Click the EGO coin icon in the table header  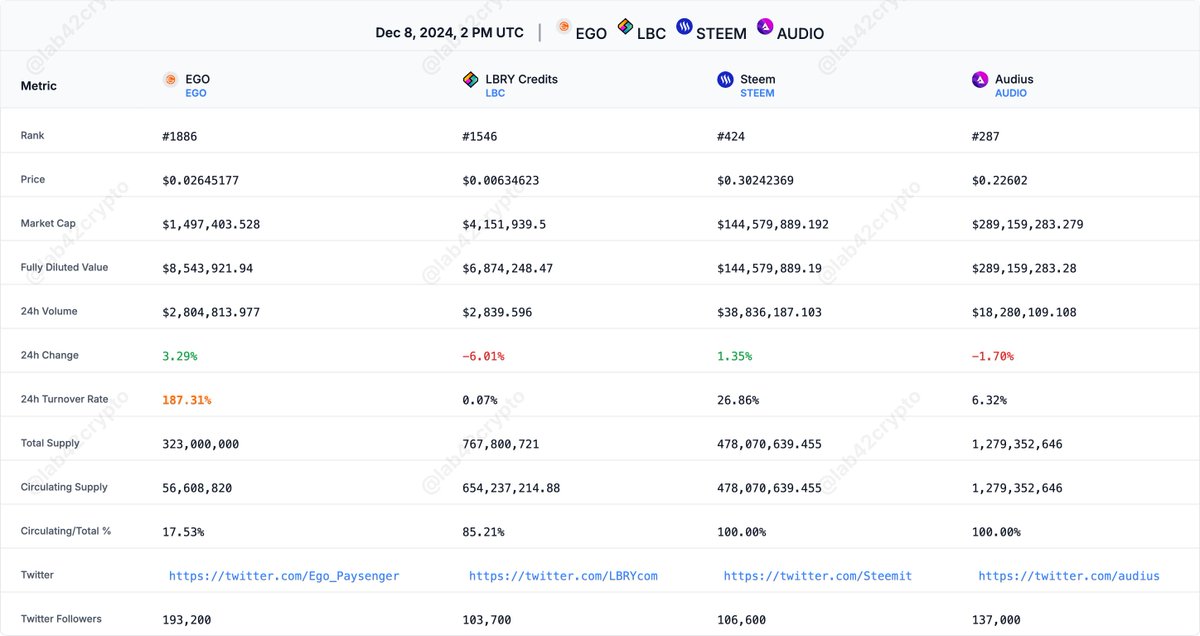click(171, 80)
